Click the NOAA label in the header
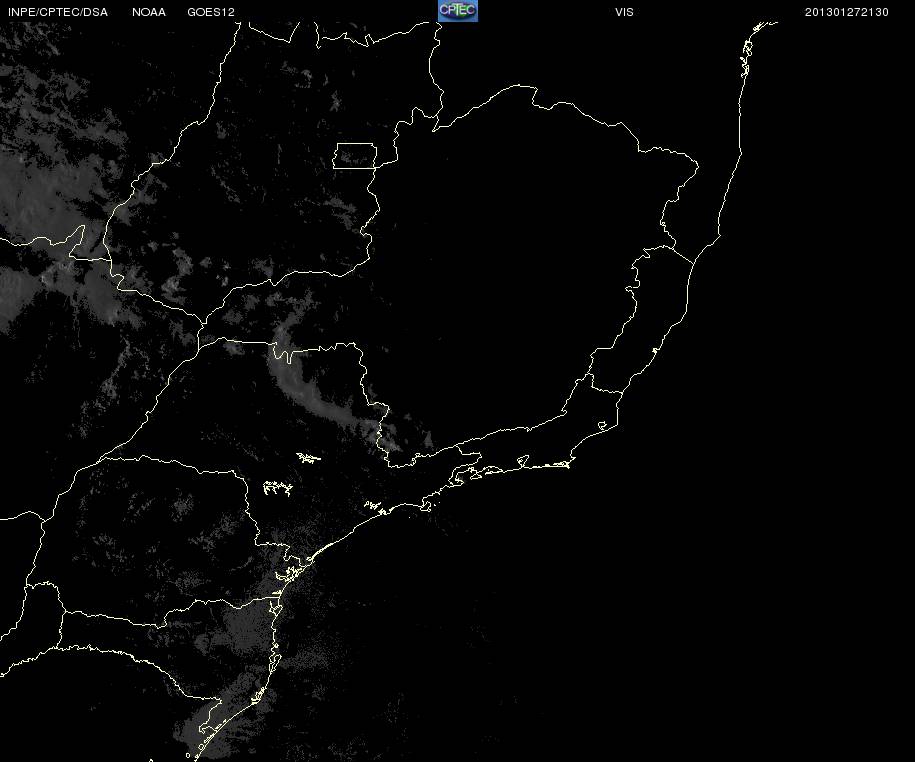 coord(149,12)
